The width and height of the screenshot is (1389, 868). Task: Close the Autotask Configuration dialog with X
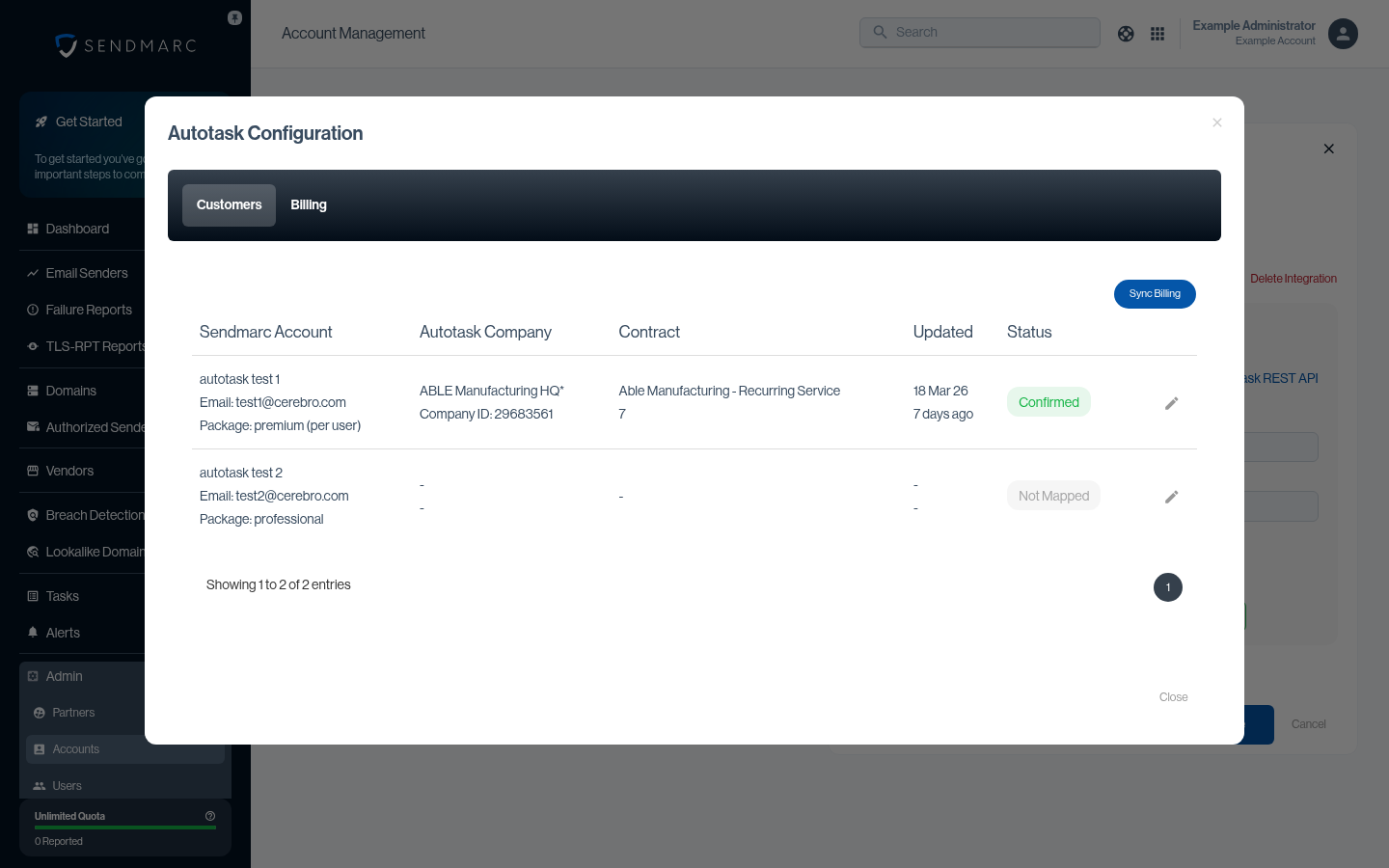click(1216, 122)
